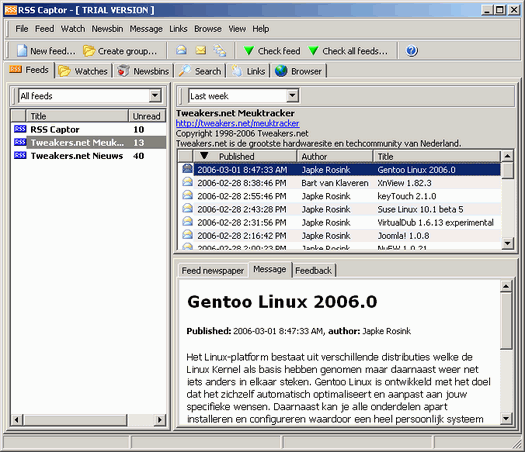Click the RSS icon beside RSS Captor feed
Screen dimensions: 525x452
coord(20,129)
